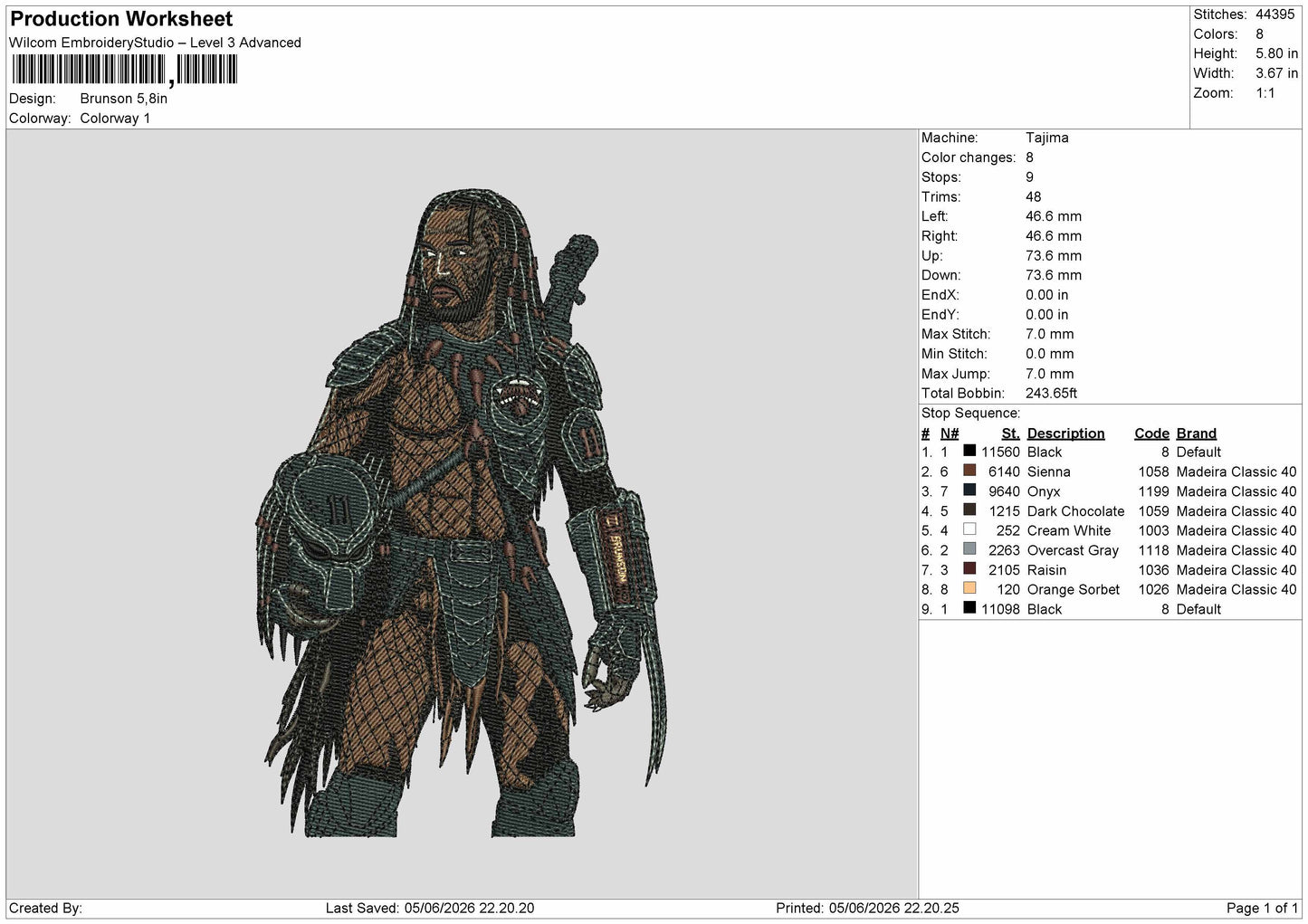Click 'Default' brand in stop 1 row
1308x924 pixels.
[x=1198, y=452]
